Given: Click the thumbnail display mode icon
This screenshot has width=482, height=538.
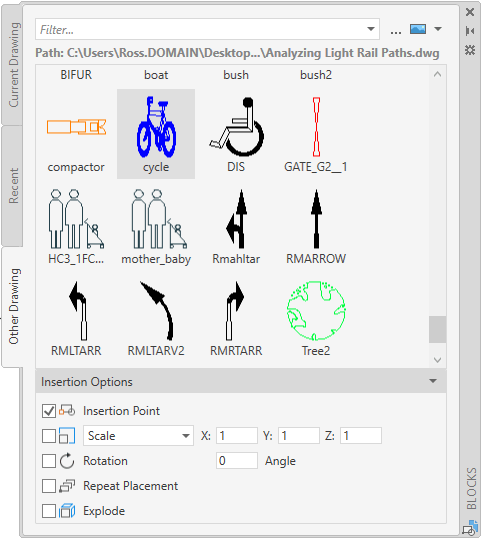Looking at the screenshot, I should 418,29.
